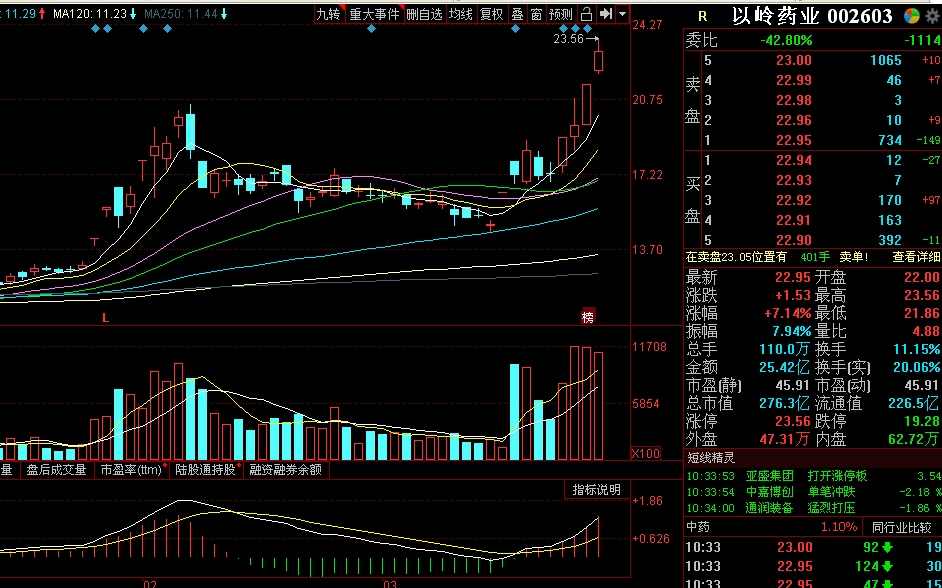Screen dimensions: 942x588
Task: Click the 中药 sector label
Action: (x=698, y=527)
